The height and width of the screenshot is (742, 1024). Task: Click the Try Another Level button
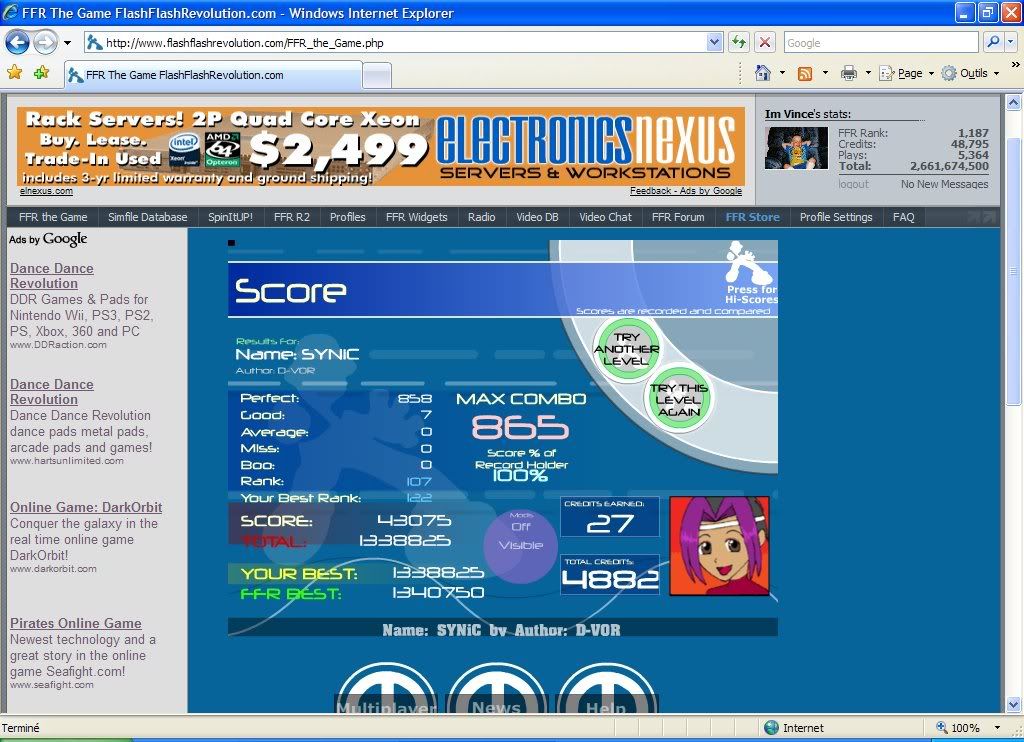(x=627, y=349)
